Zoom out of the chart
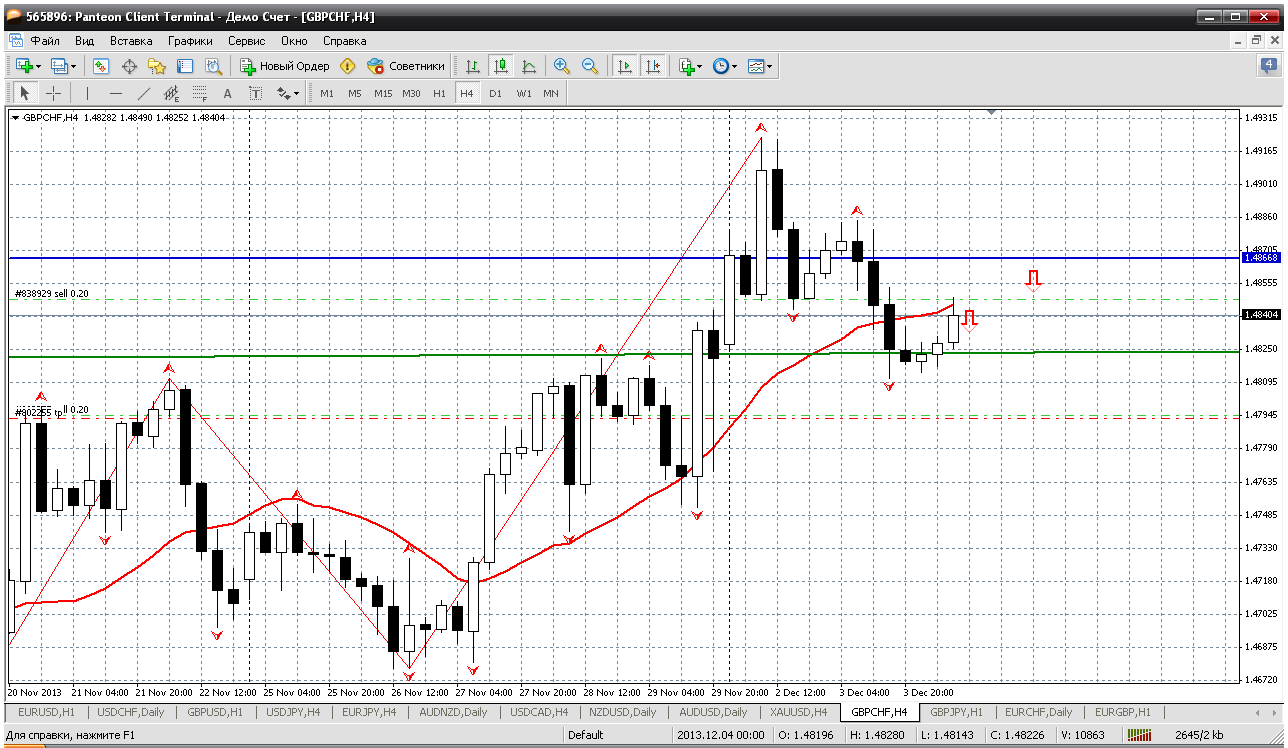 (x=590, y=66)
